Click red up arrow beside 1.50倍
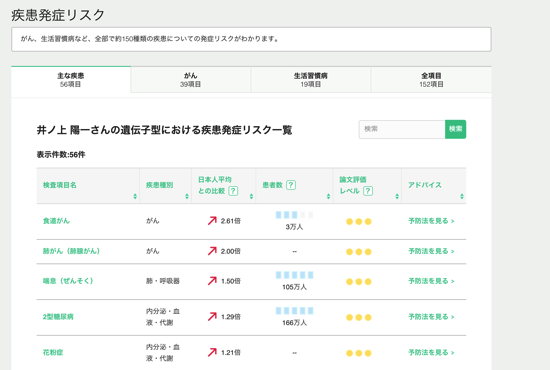This screenshot has height=370, width=550. (212, 281)
